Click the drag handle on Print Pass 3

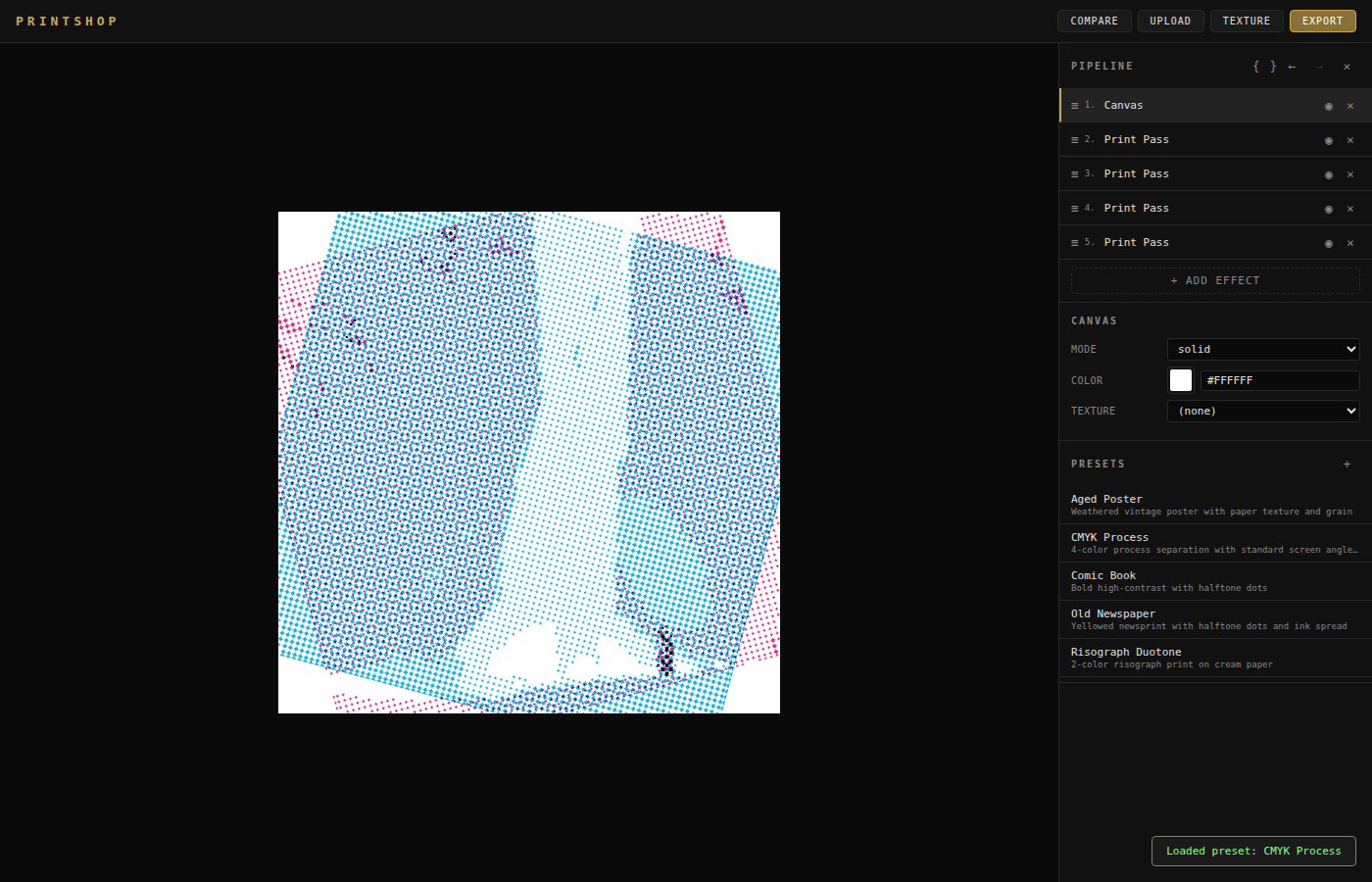[x=1074, y=173]
